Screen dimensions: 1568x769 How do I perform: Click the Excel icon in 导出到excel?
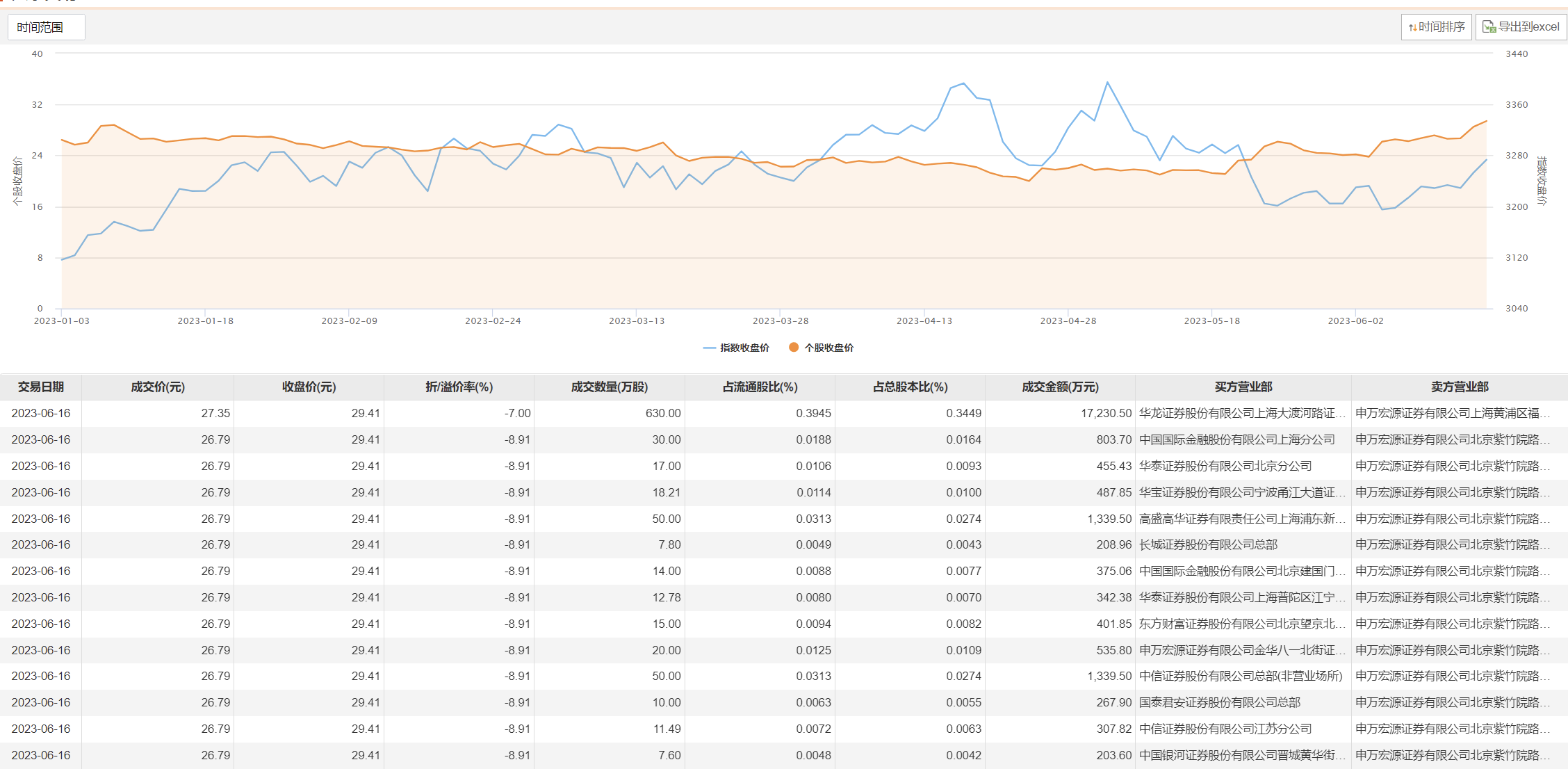pos(1489,27)
